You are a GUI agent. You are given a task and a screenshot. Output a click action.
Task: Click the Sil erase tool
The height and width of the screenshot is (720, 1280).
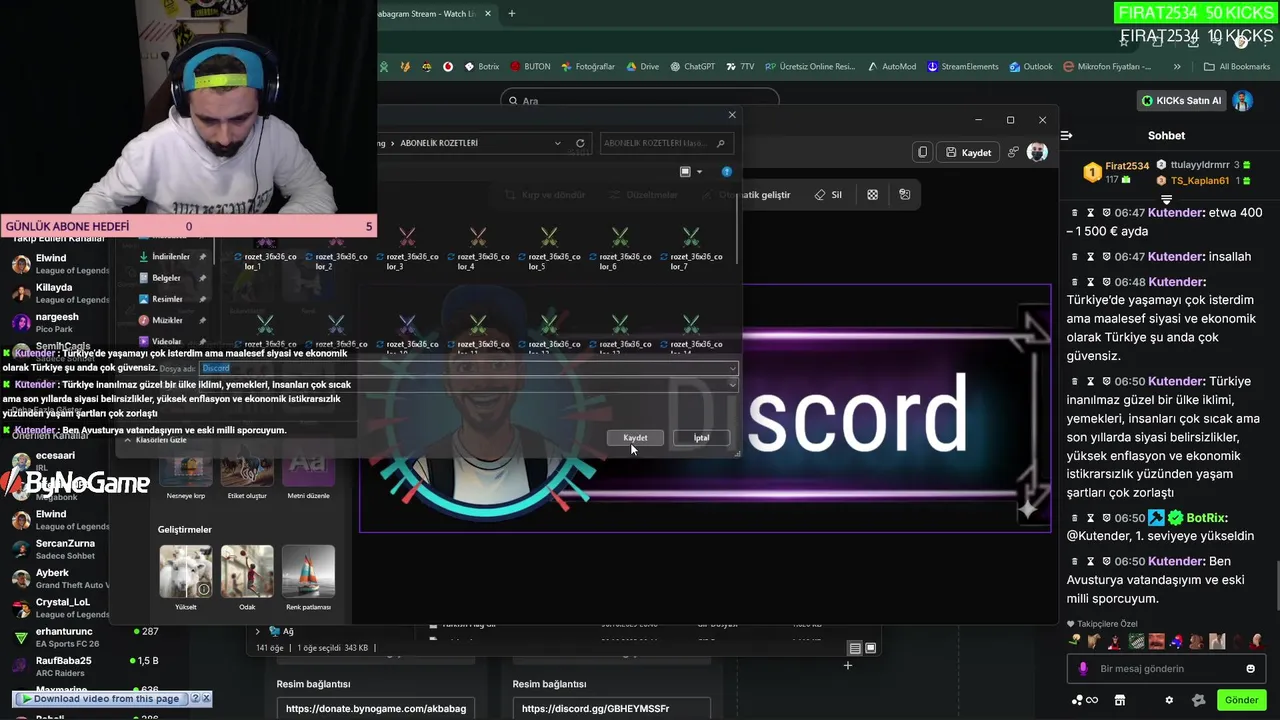[x=828, y=195]
